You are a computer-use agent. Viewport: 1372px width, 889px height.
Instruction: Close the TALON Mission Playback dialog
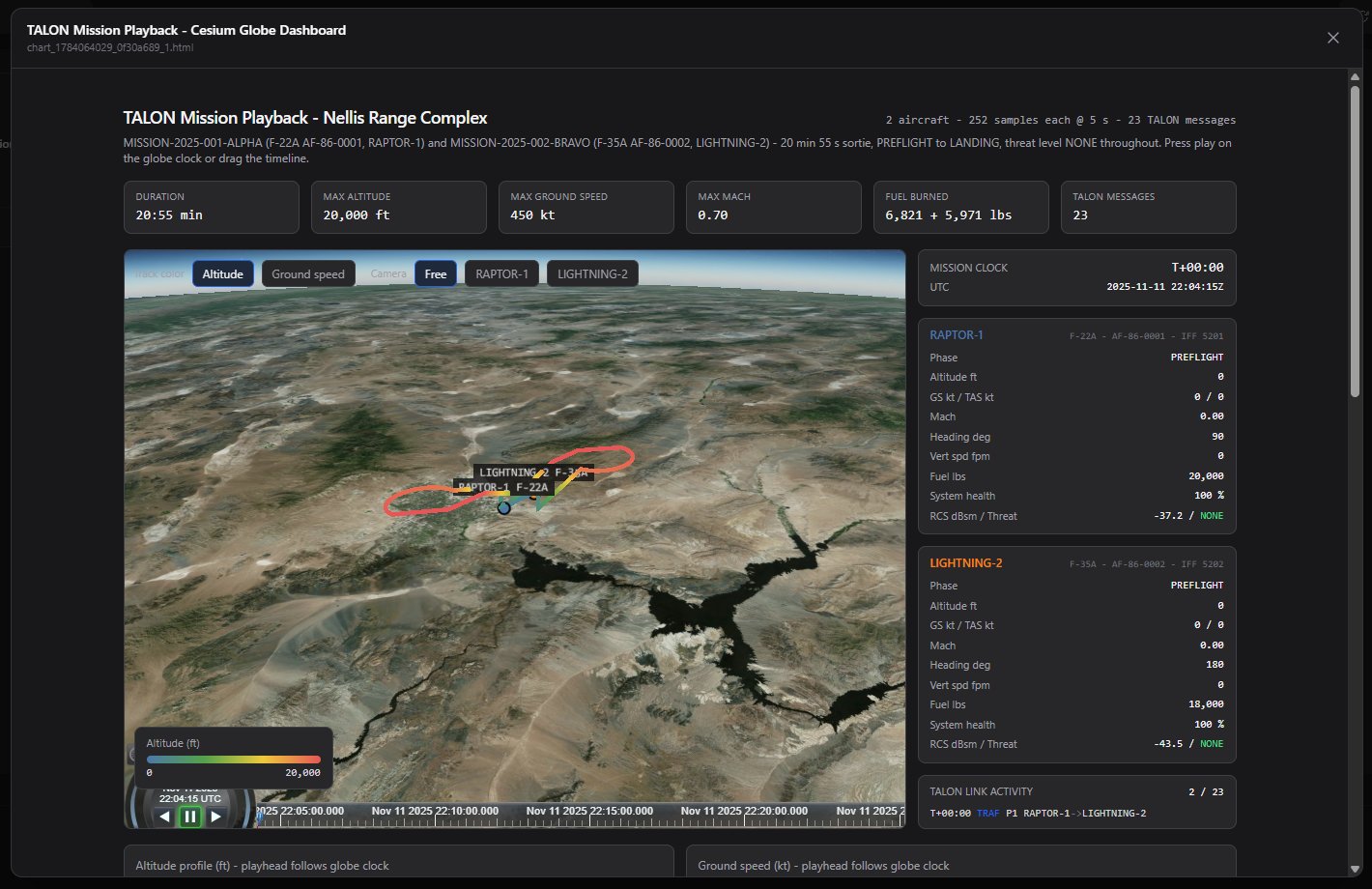1333,38
